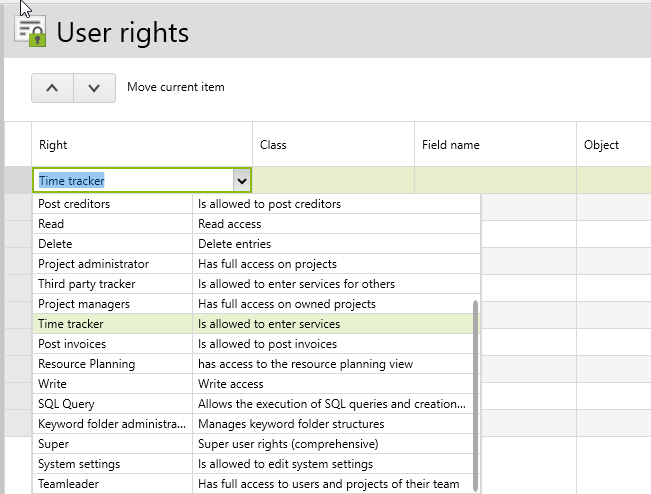Choose the 'Read' right option
Viewport: 651px width, 494px height.
(x=51, y=224)
